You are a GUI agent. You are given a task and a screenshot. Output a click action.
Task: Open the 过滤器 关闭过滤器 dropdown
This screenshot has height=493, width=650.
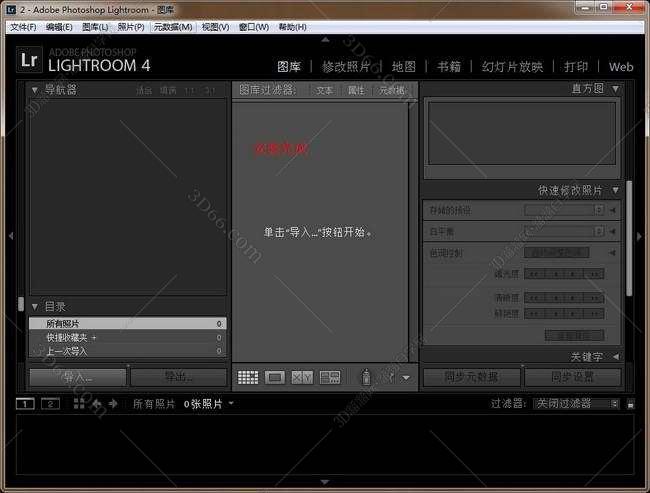(x=576, y=403)
